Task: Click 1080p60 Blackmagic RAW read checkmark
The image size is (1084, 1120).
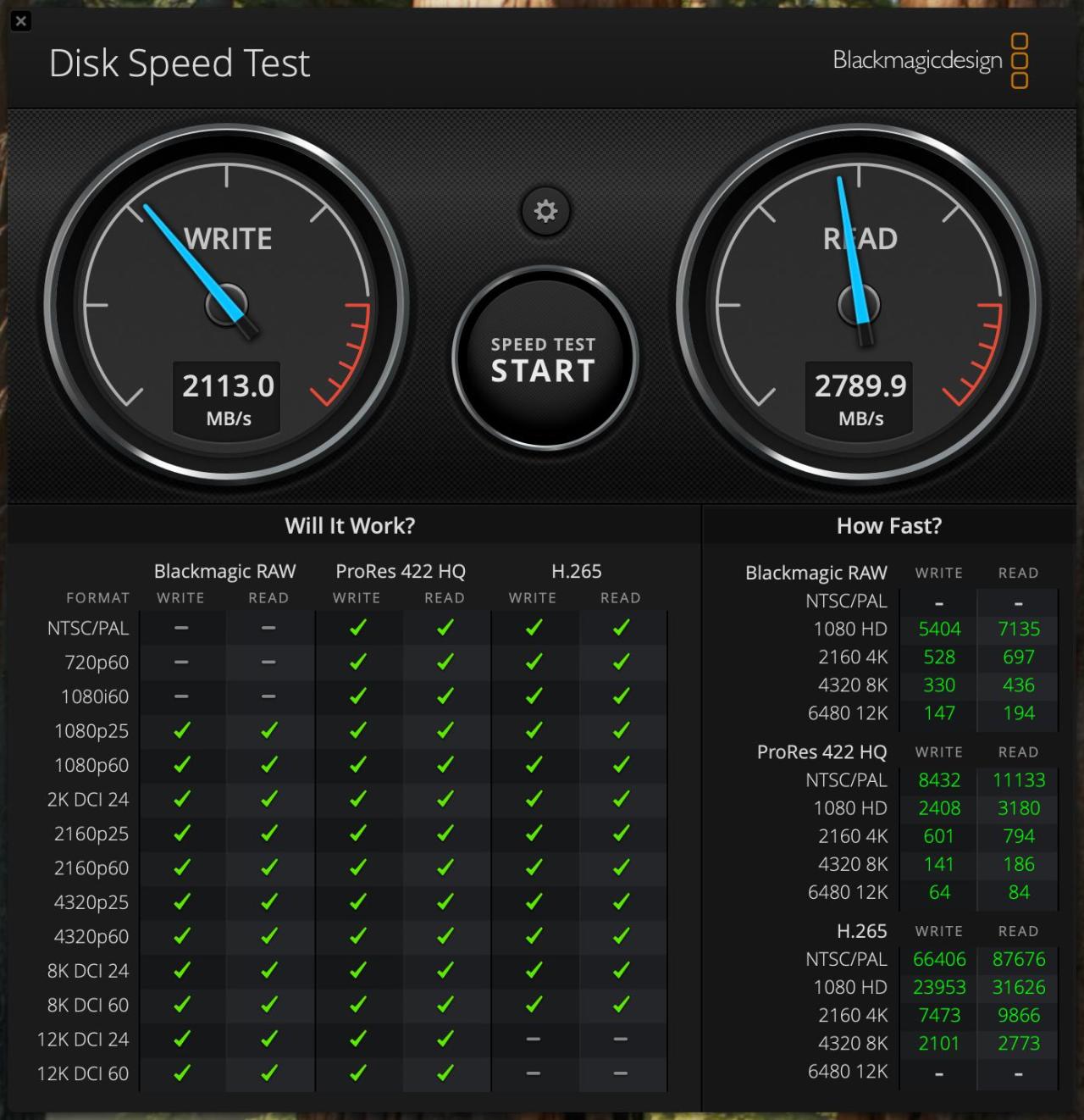Action: [x=269, y=765]
